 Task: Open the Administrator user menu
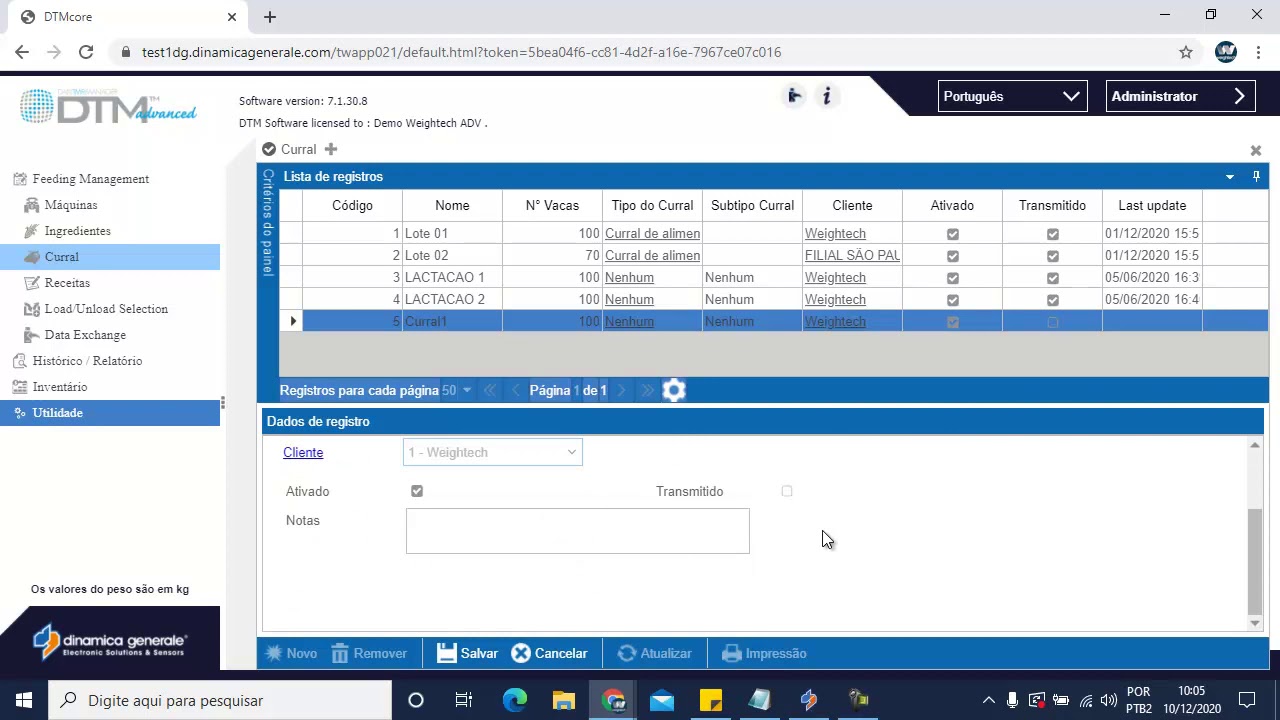(1180, 96)
